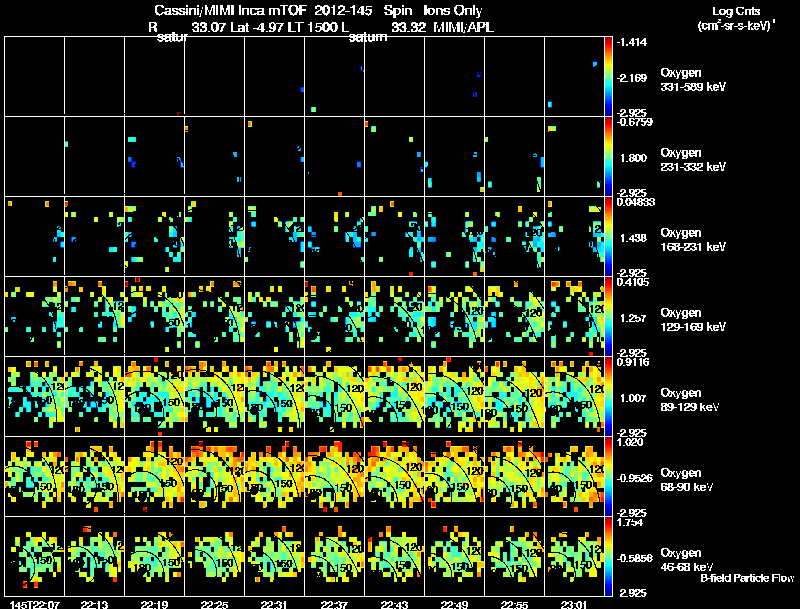Click the Oxygen 331-589 keV row label

point(693,80)
